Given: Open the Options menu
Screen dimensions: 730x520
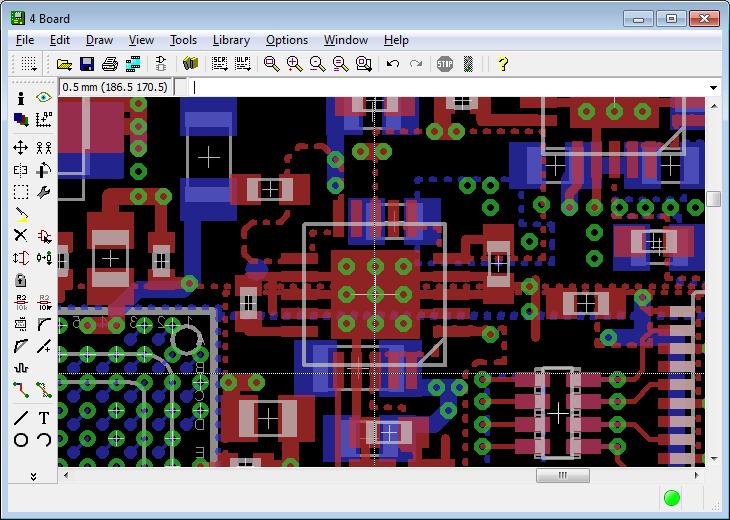Looking at the screenshot, I should pyautogui.click(x=287, y=40).
